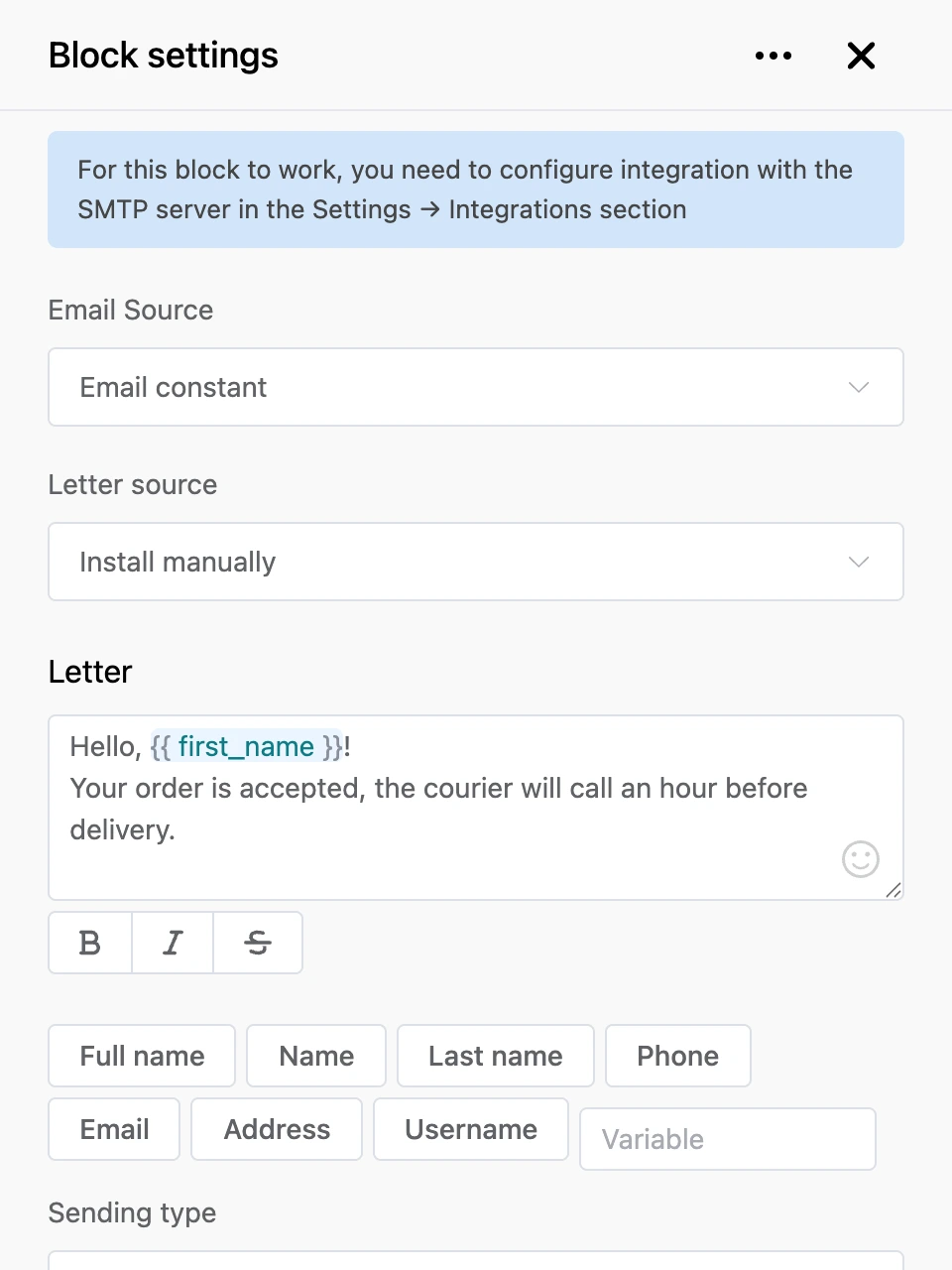Insert the Address variable

tap(277, 1129)
